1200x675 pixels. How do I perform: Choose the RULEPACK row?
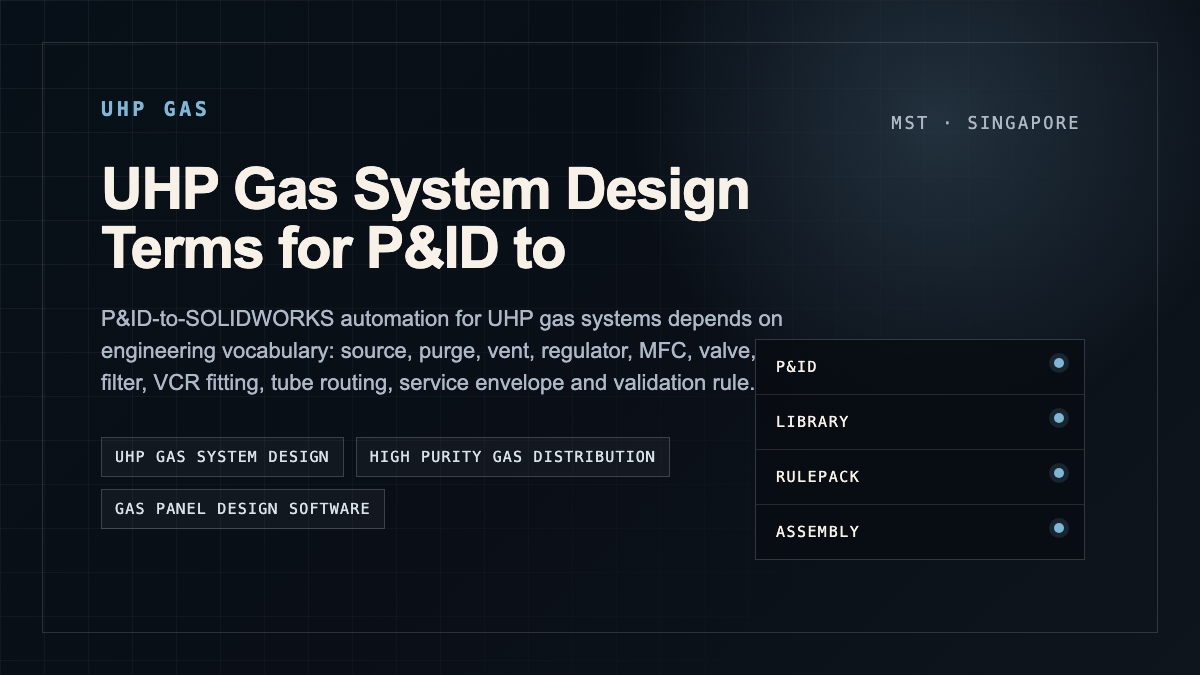(x=920, y=477)
